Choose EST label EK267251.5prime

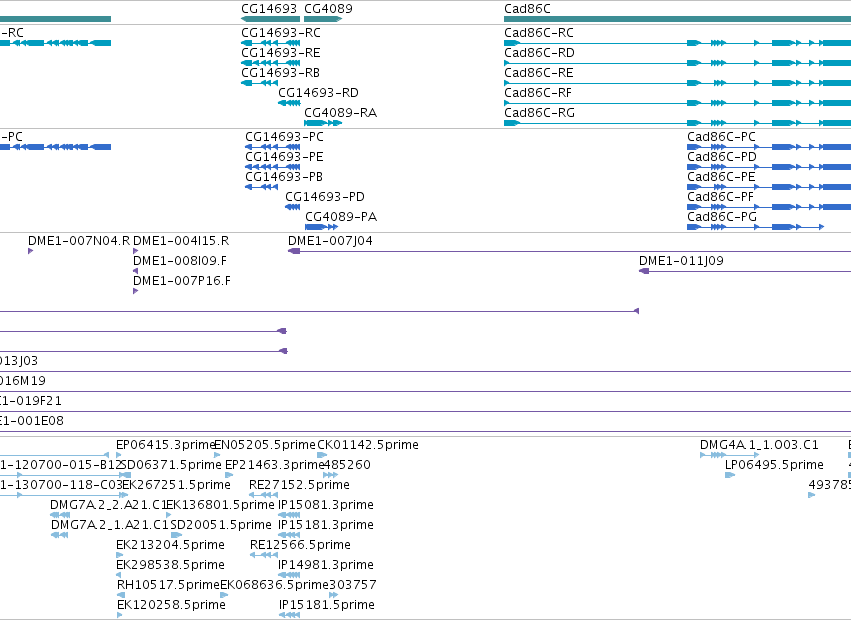tap(176, 485)
